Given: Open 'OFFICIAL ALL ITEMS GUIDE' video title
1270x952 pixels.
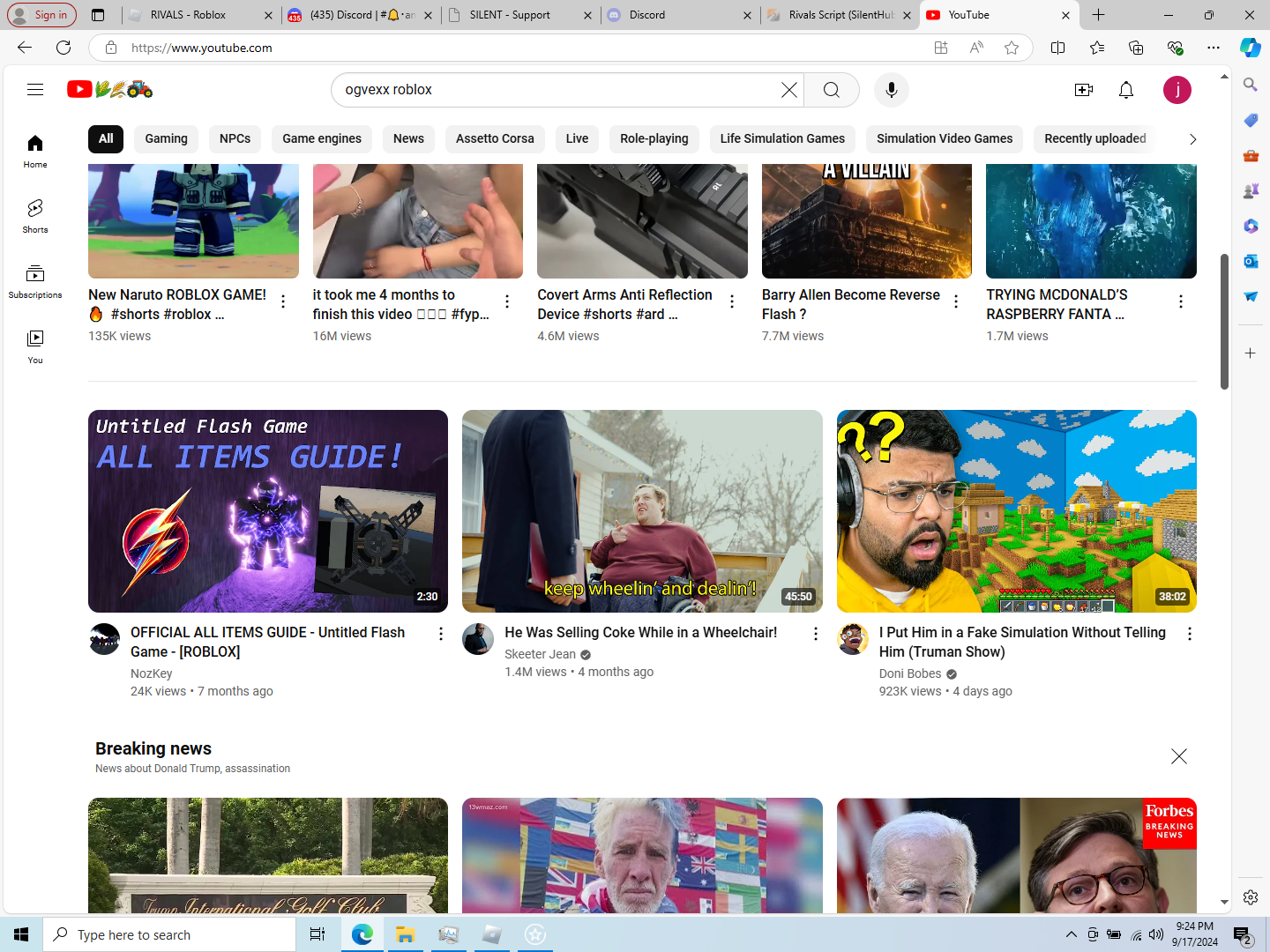Looking at the screenshot, I should pos(268,642).
